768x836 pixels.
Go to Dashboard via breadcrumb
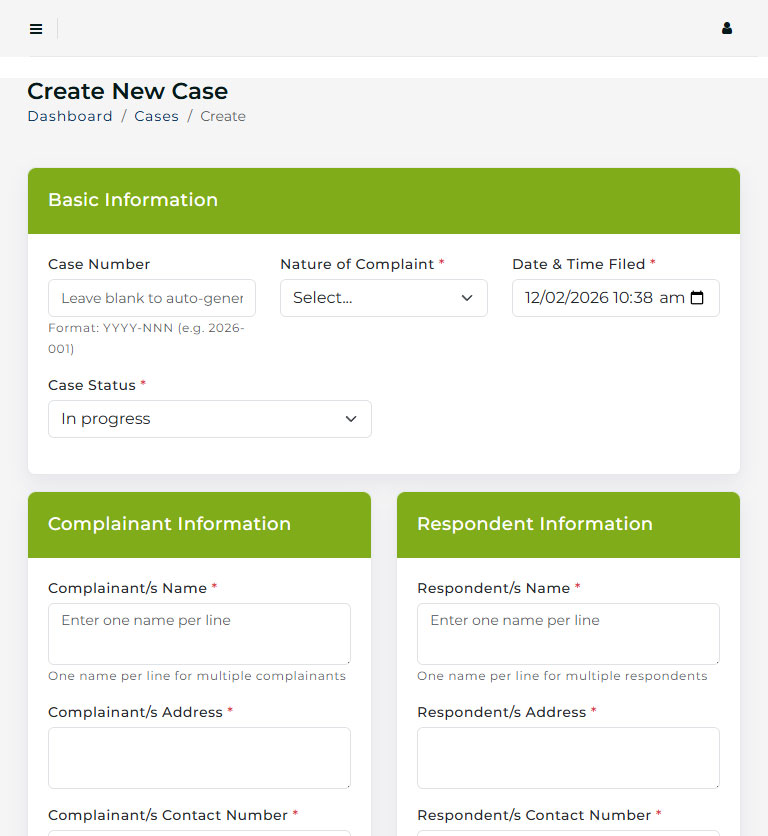point(70,116)
